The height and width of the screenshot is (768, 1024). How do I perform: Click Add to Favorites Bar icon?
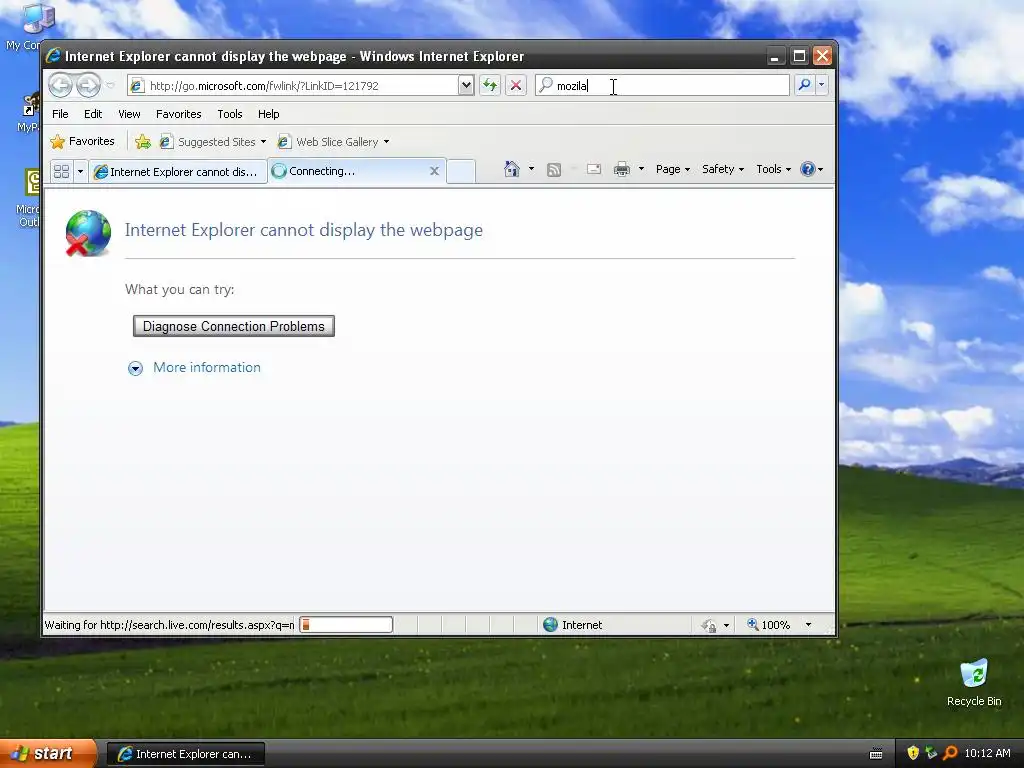(x=143, y=141)
